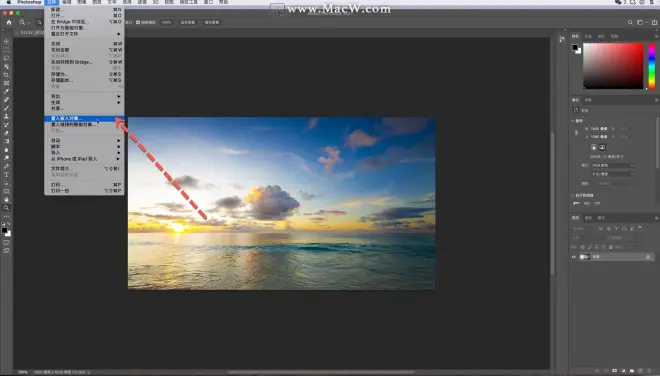Image resolution: width=660 pixels, height=376 pixels.
Task: Expand the Export submenu
Action: pyautogui.click(x=84, y=96)
